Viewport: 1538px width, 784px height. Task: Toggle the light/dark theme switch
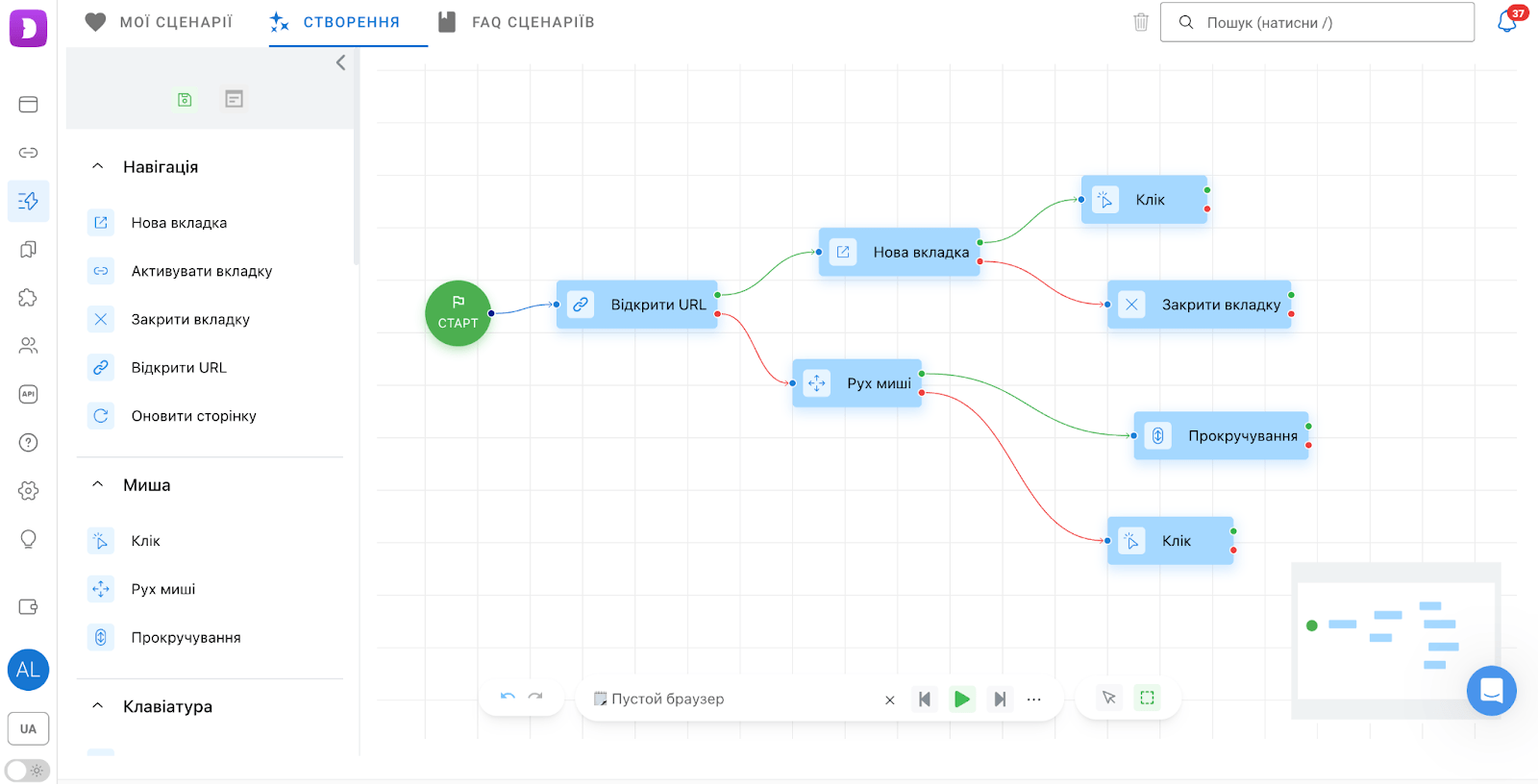coord(27,771)
